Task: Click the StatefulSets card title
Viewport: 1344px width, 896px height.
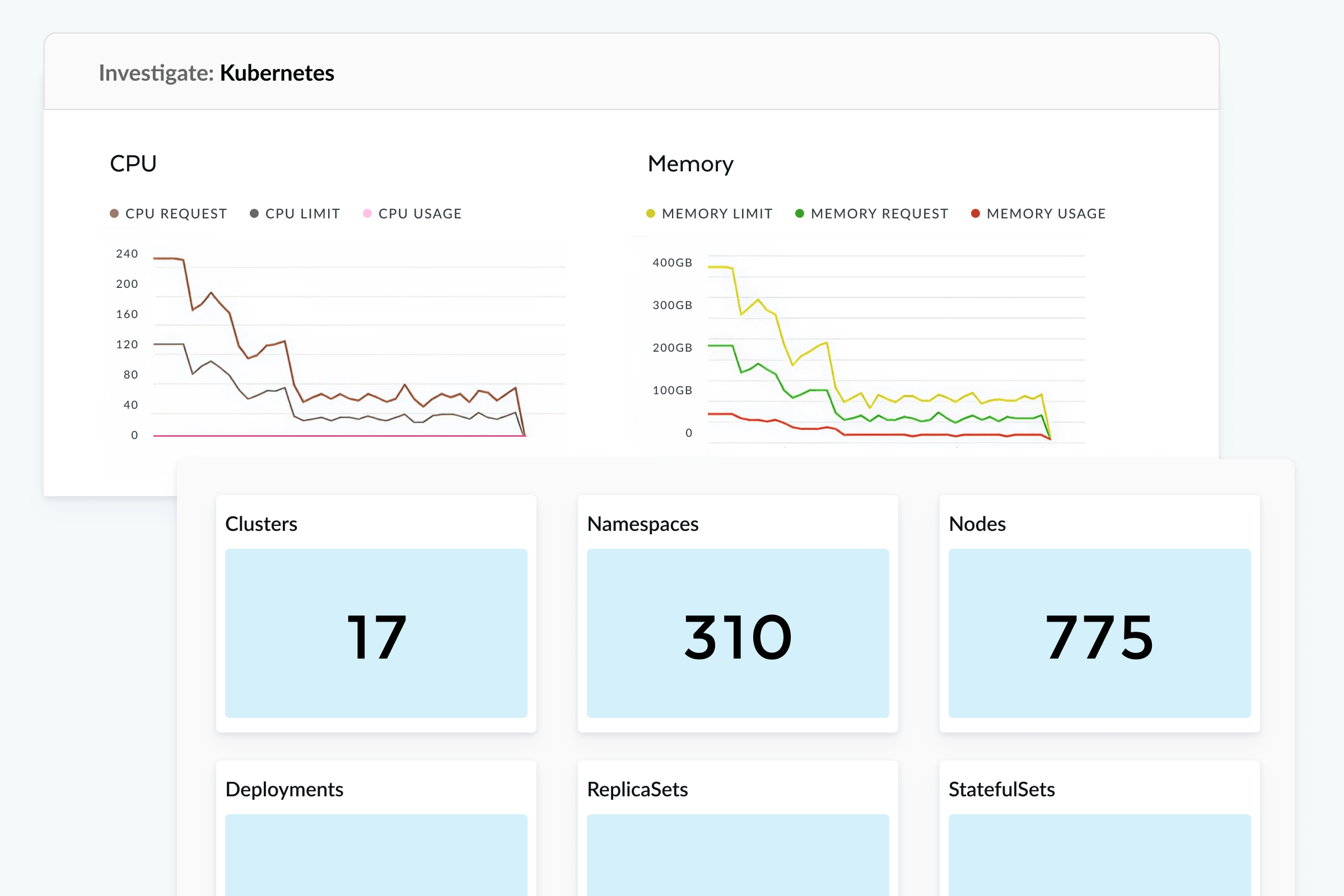Action: click(x=1002, y=790)
